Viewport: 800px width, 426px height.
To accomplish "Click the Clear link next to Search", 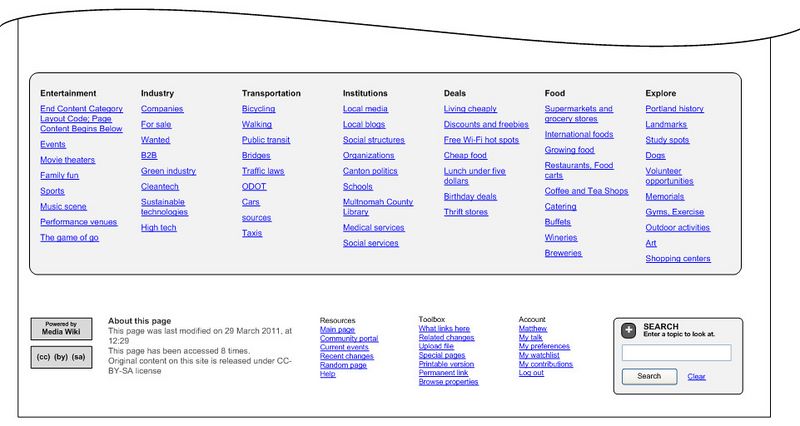I will (696, 377).
